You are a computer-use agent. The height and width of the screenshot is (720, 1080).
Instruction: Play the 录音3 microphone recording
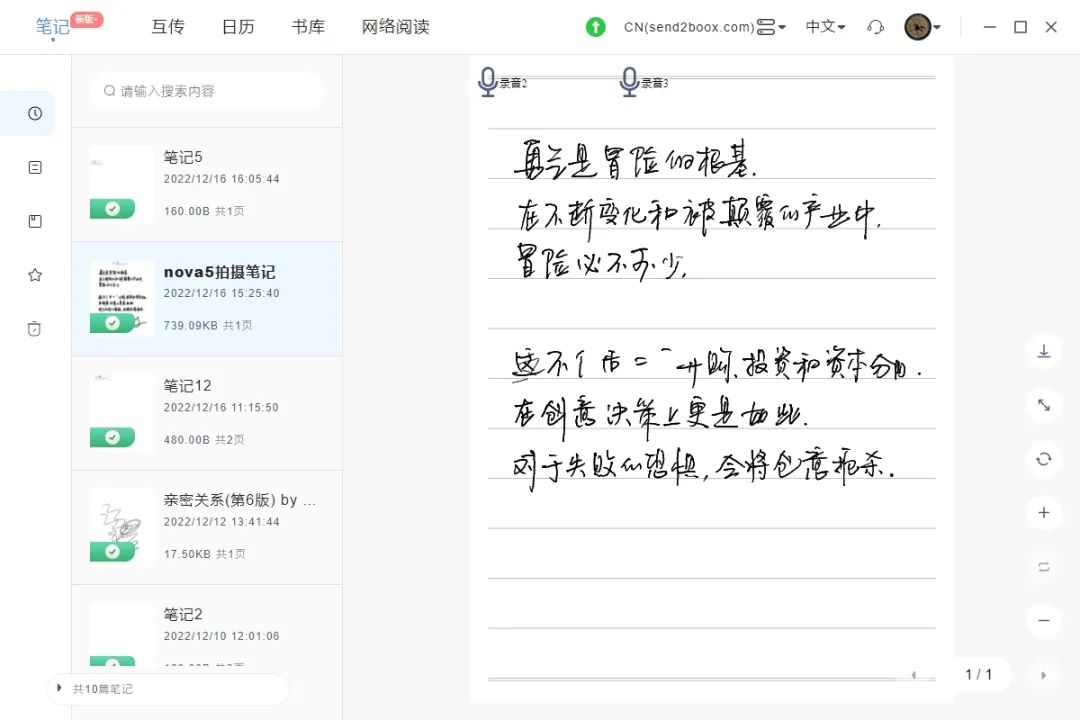coord(629,81)
